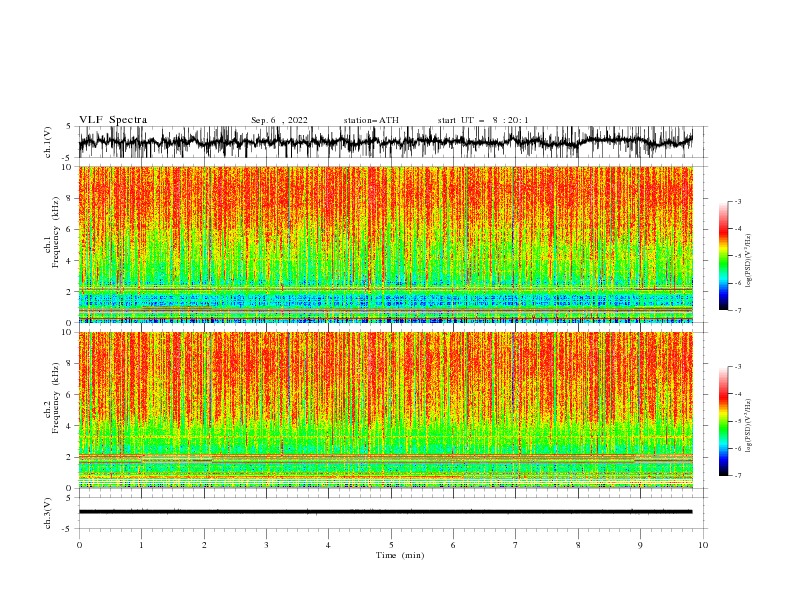Image resolution: width=792 pixels, height=612 pixels.
Task: Click the ch.1 spectrogram panel
Action: pos(386,244)
